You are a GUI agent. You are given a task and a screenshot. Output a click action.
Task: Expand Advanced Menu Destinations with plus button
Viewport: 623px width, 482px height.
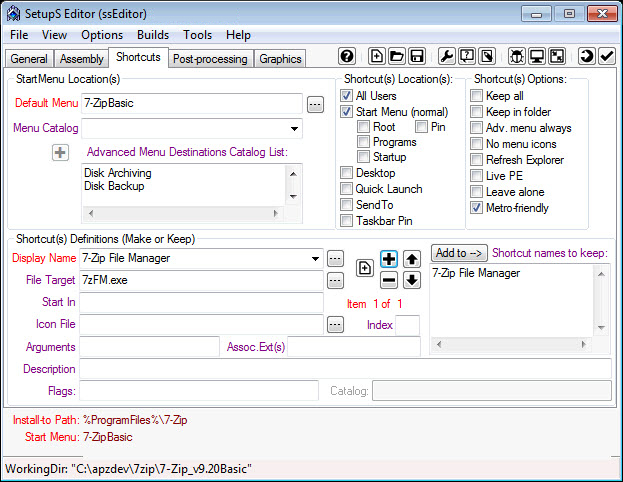(x=60, y=153)
